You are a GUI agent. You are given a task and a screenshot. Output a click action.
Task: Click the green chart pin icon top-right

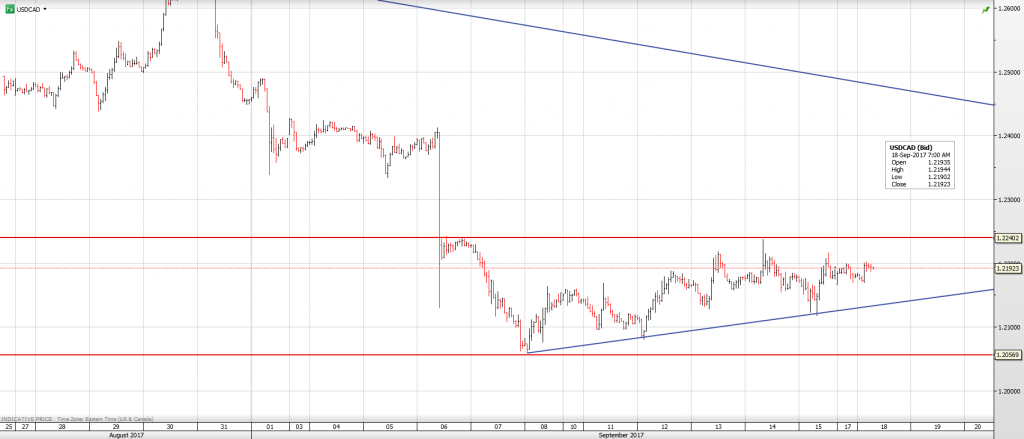pyautogui.click(x=986, y=8)
